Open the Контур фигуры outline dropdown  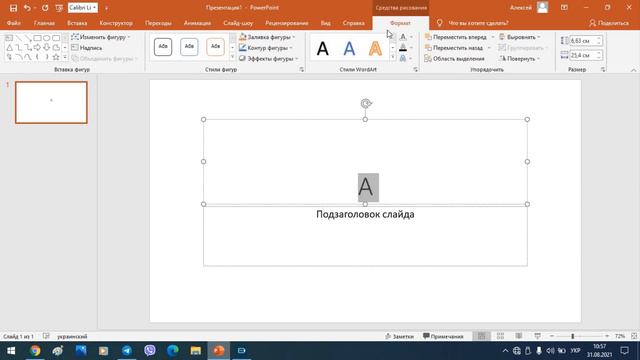[266, 48]
